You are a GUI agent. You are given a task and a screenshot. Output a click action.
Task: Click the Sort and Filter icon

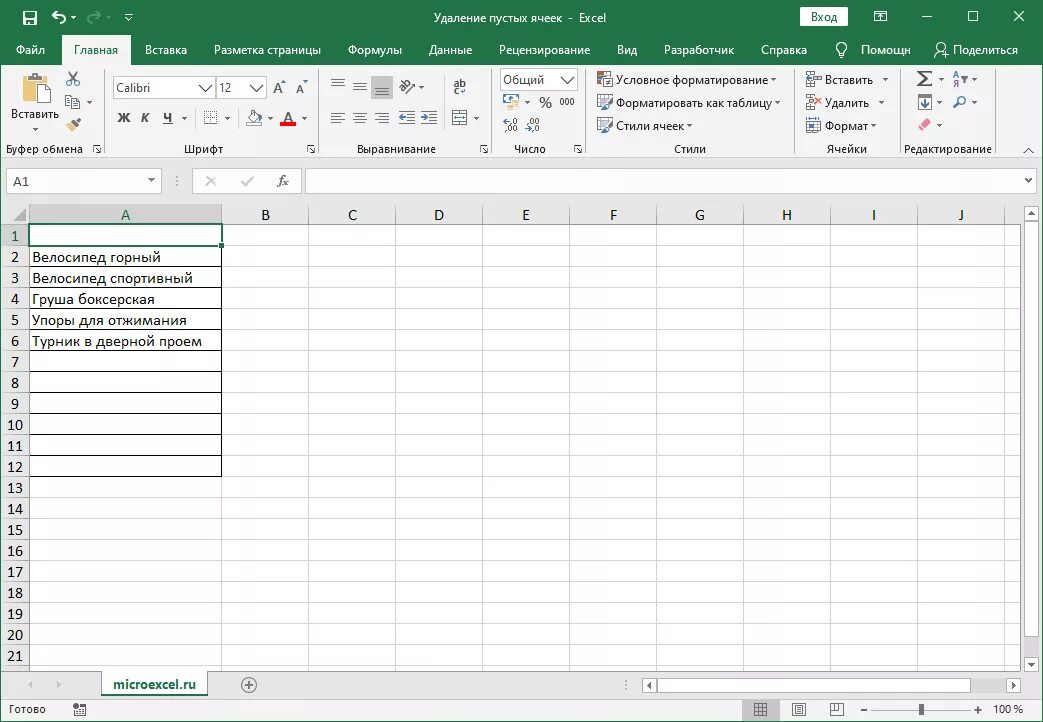click(959, 79)
